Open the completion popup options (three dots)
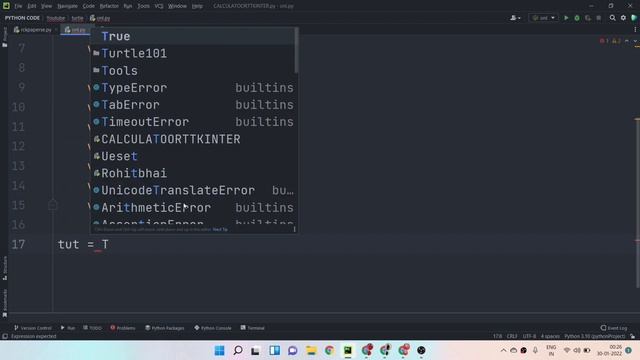The height and width of the screenshot is (360, 640). point(294,229)
